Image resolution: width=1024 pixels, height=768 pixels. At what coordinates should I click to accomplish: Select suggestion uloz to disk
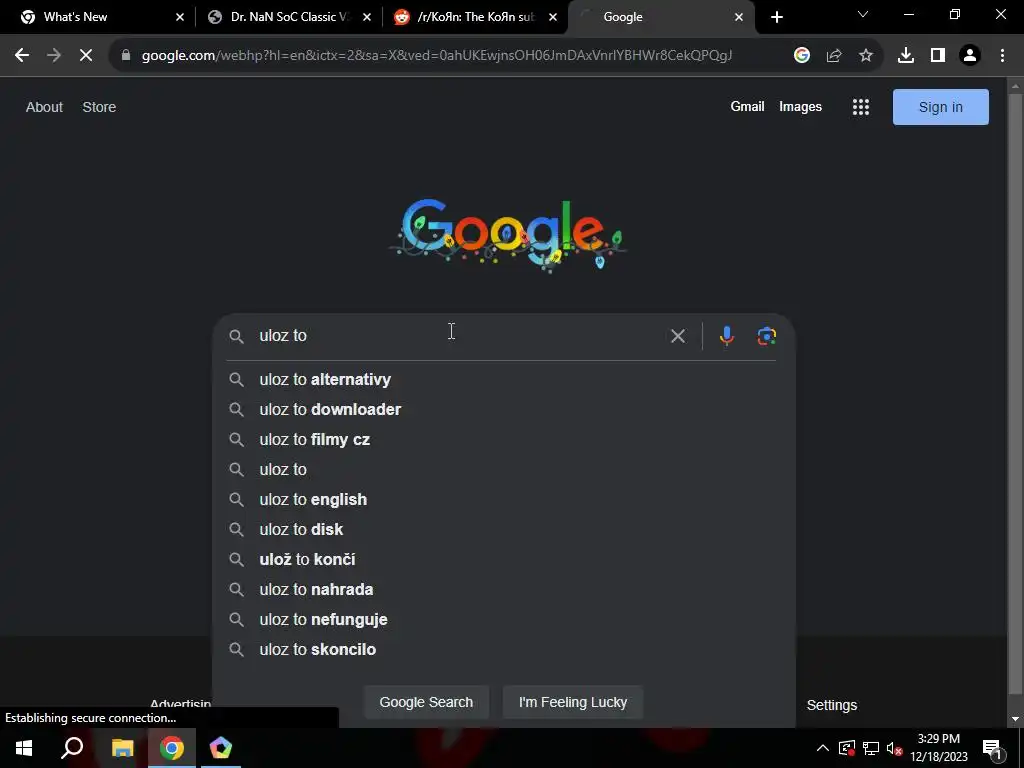coord(504,530)
